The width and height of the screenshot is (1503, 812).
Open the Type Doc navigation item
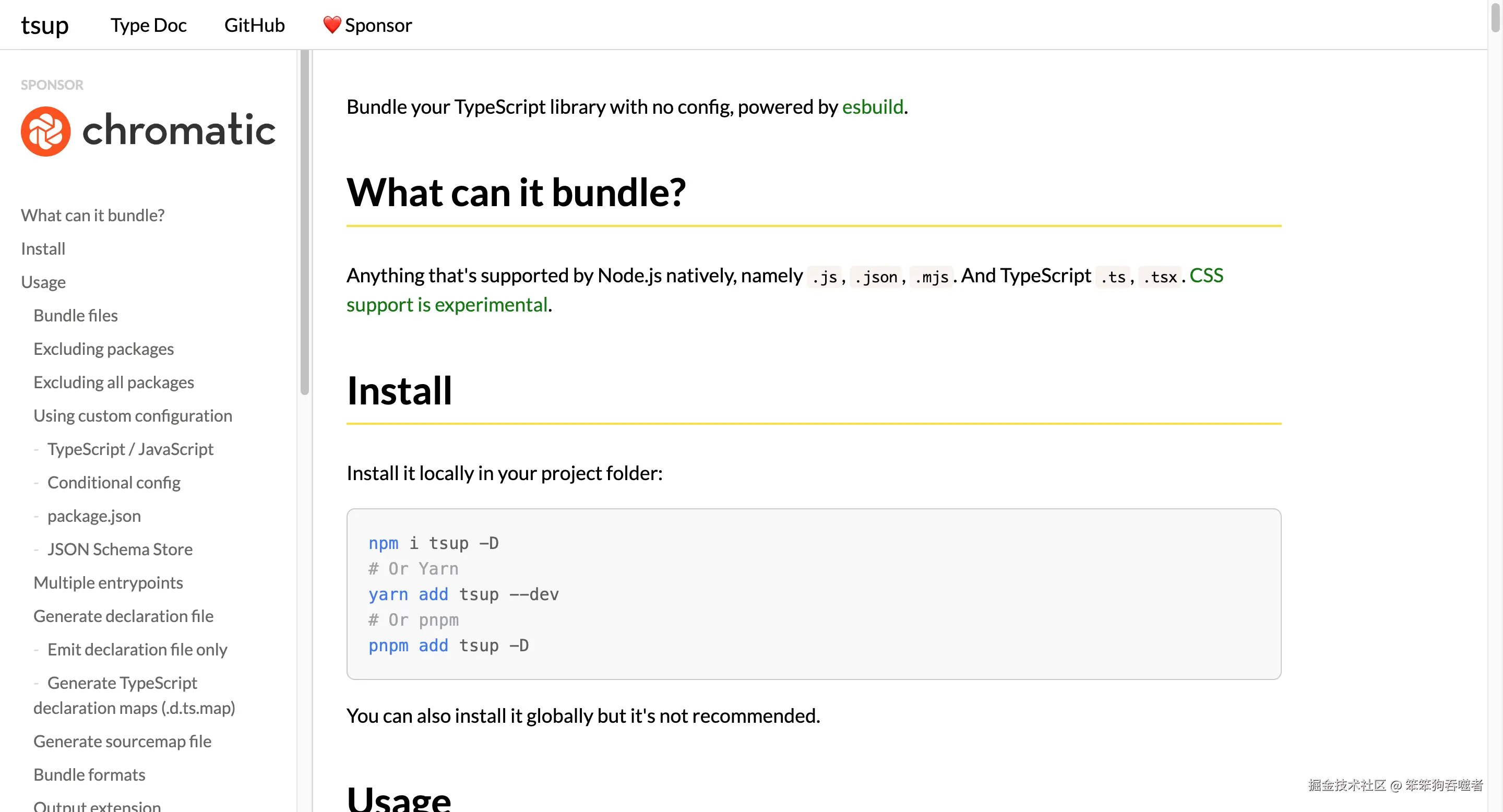148,25
